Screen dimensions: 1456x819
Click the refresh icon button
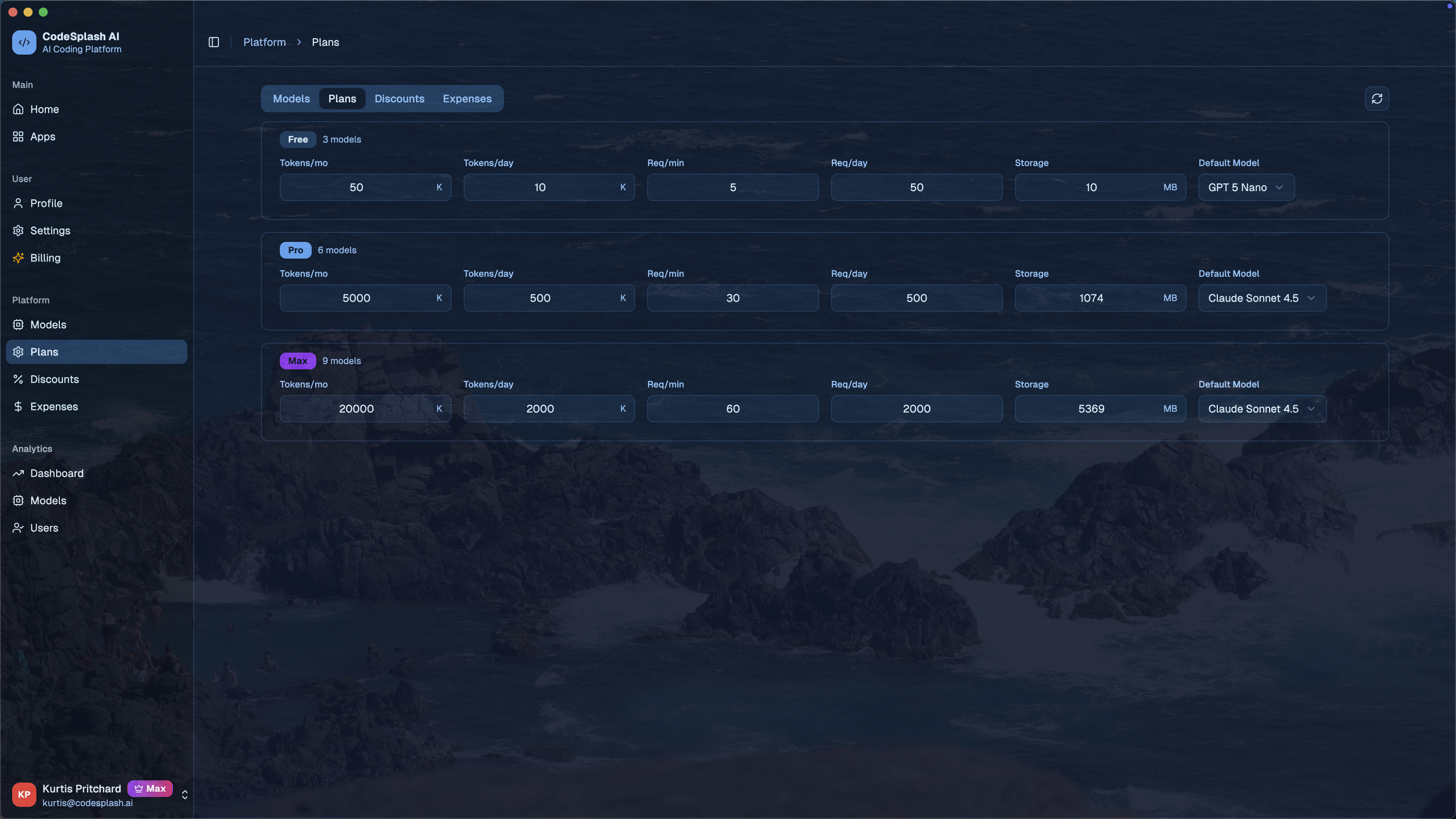coord(1376,98)
